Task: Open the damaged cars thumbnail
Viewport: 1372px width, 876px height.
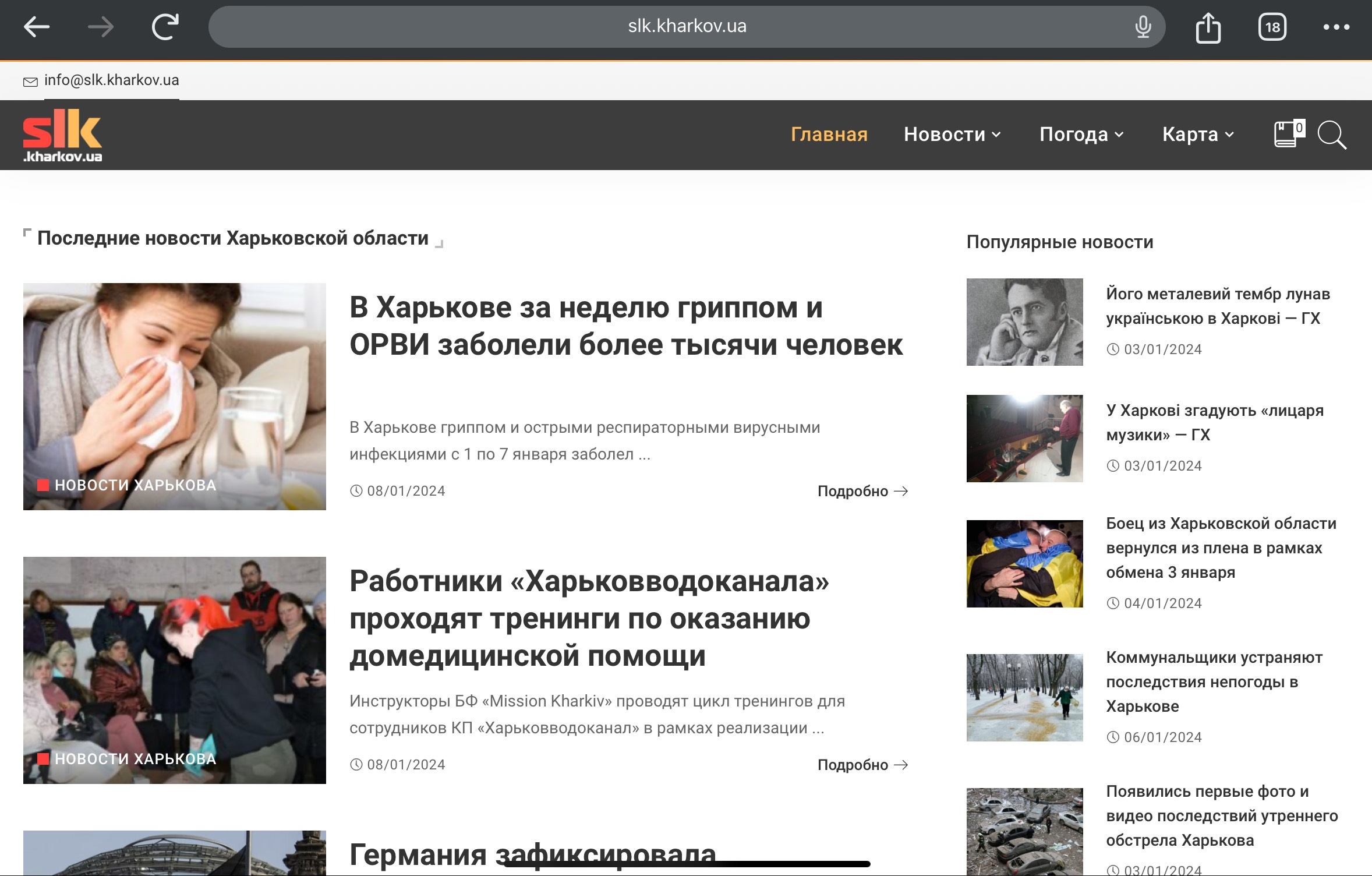Action: coord(1025,832)
